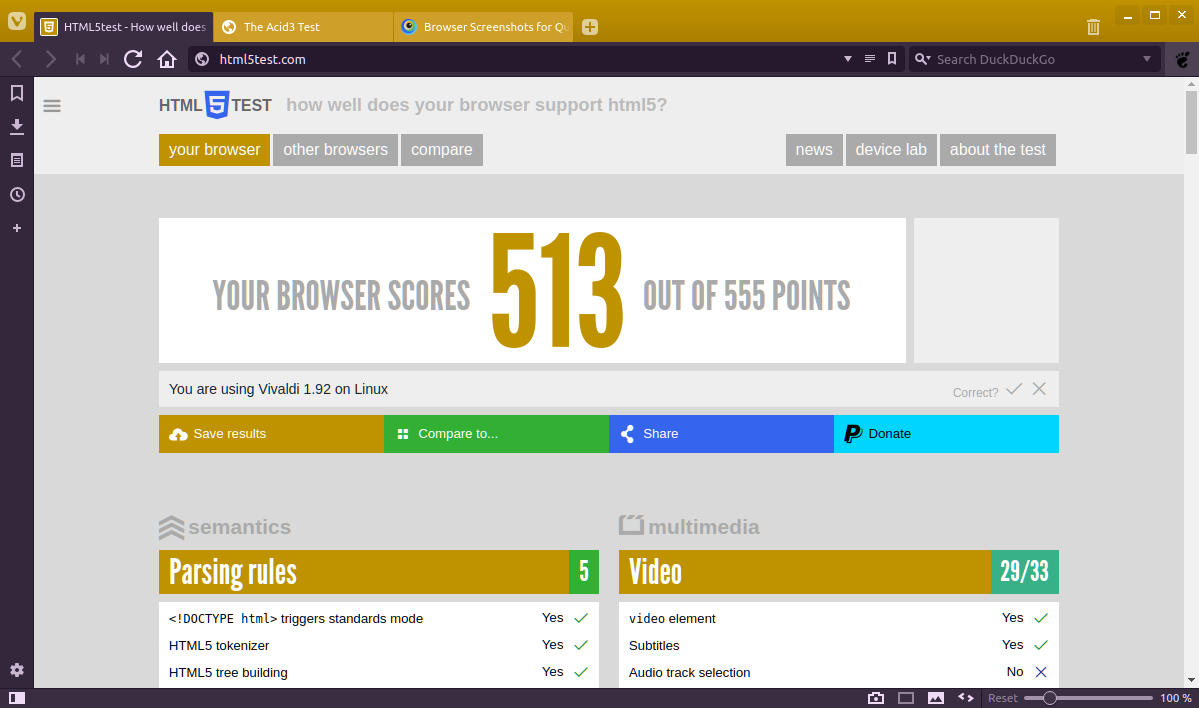
Task: Open the 'device lab' section
Action: (891, 150)
